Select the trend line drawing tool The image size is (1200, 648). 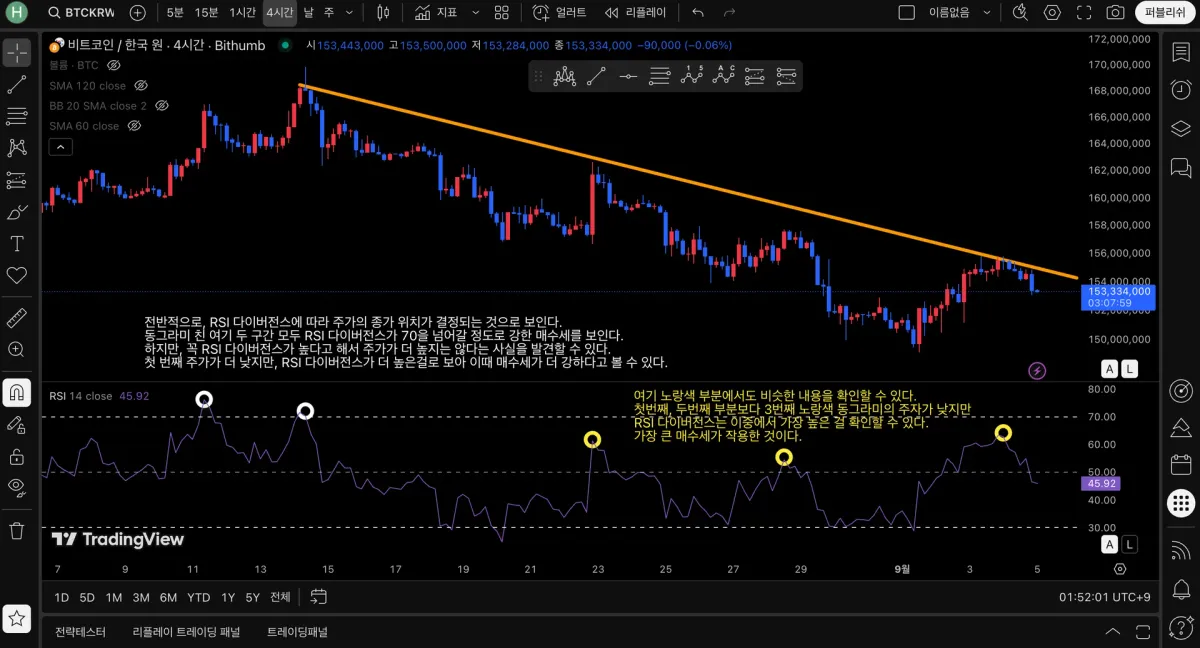(x=17, y=85)
